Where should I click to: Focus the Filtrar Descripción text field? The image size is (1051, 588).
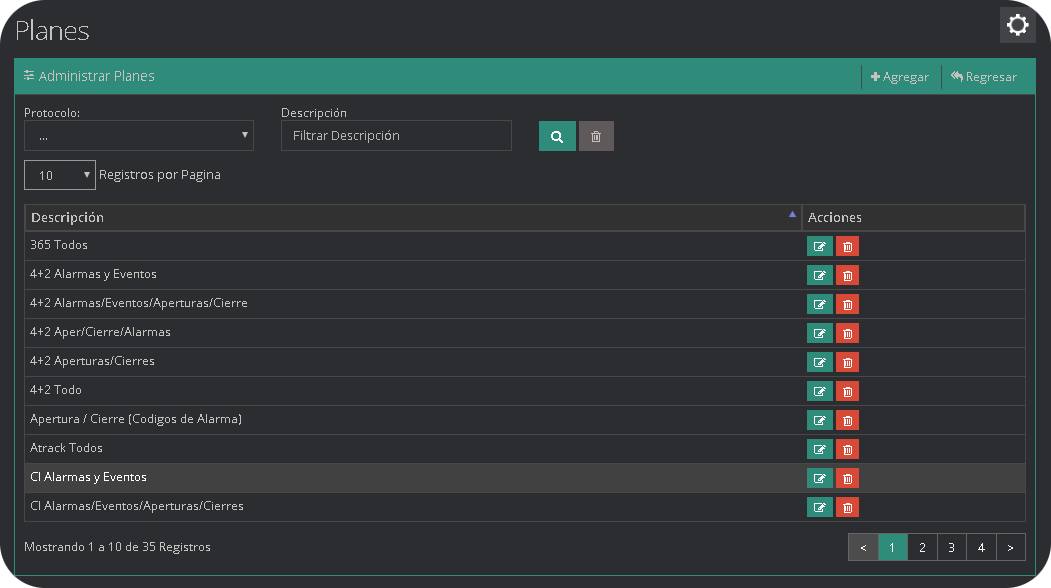tap(396, 136)
